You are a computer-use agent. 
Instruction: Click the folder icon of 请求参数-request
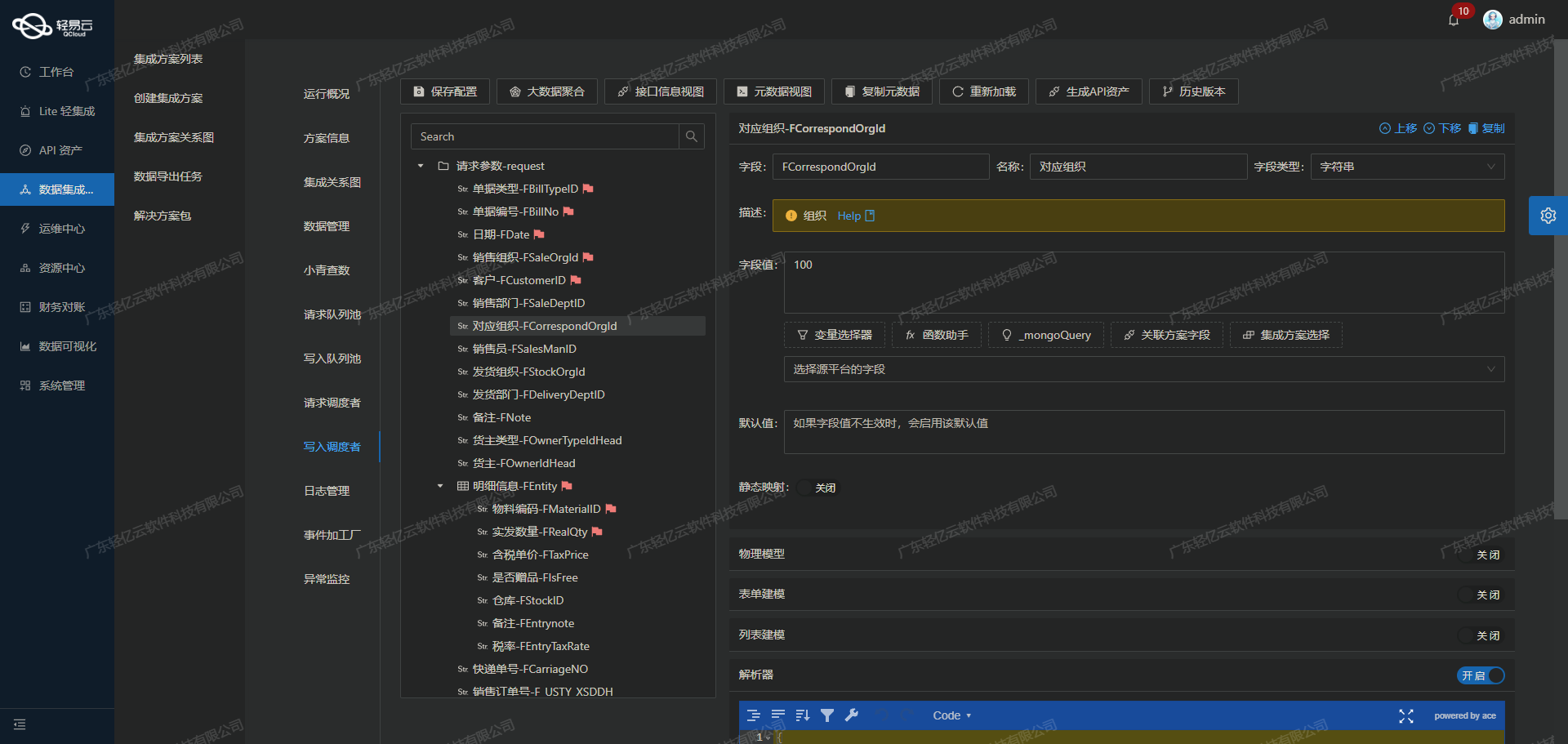443,166
